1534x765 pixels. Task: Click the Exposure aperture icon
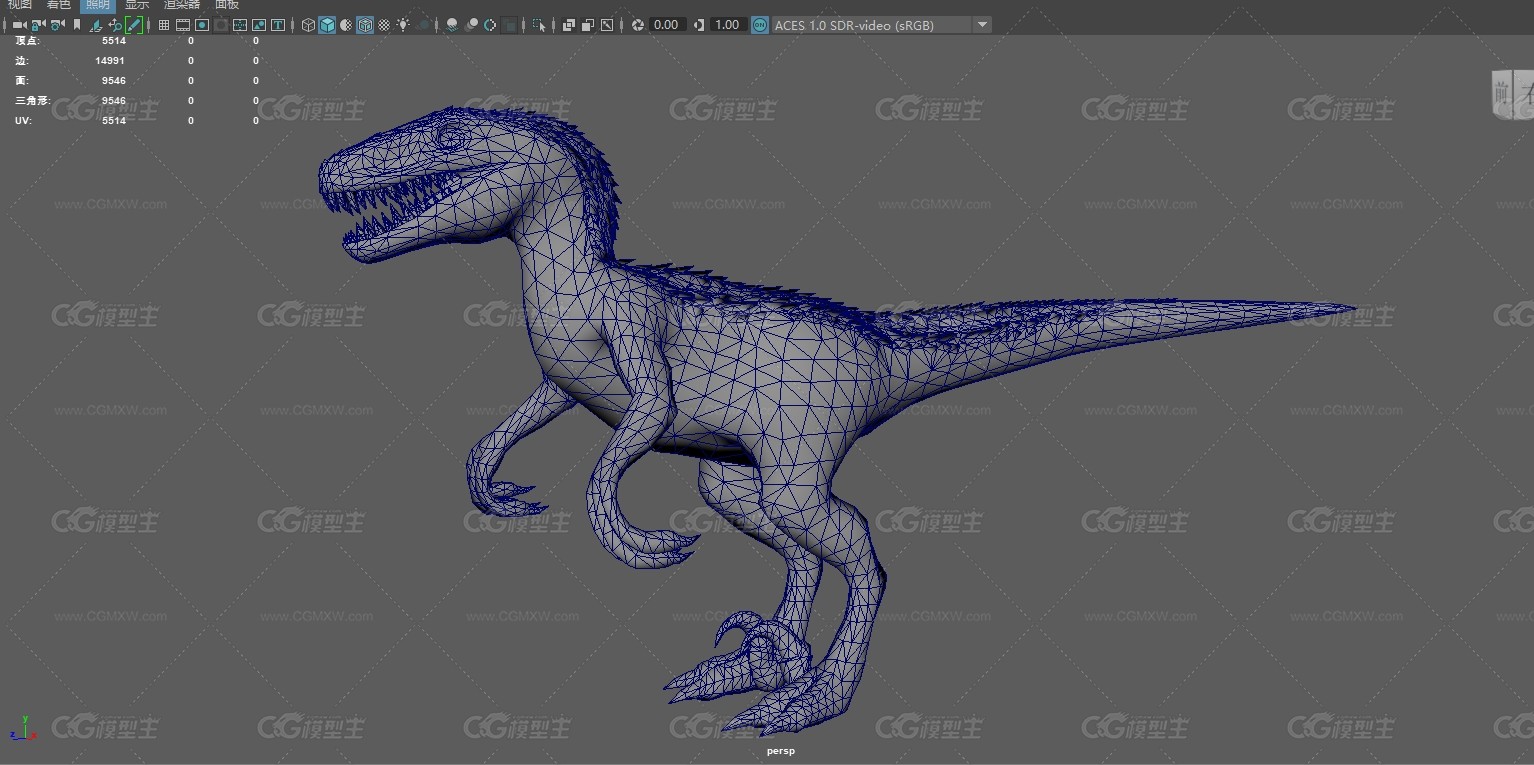(637, 25)
